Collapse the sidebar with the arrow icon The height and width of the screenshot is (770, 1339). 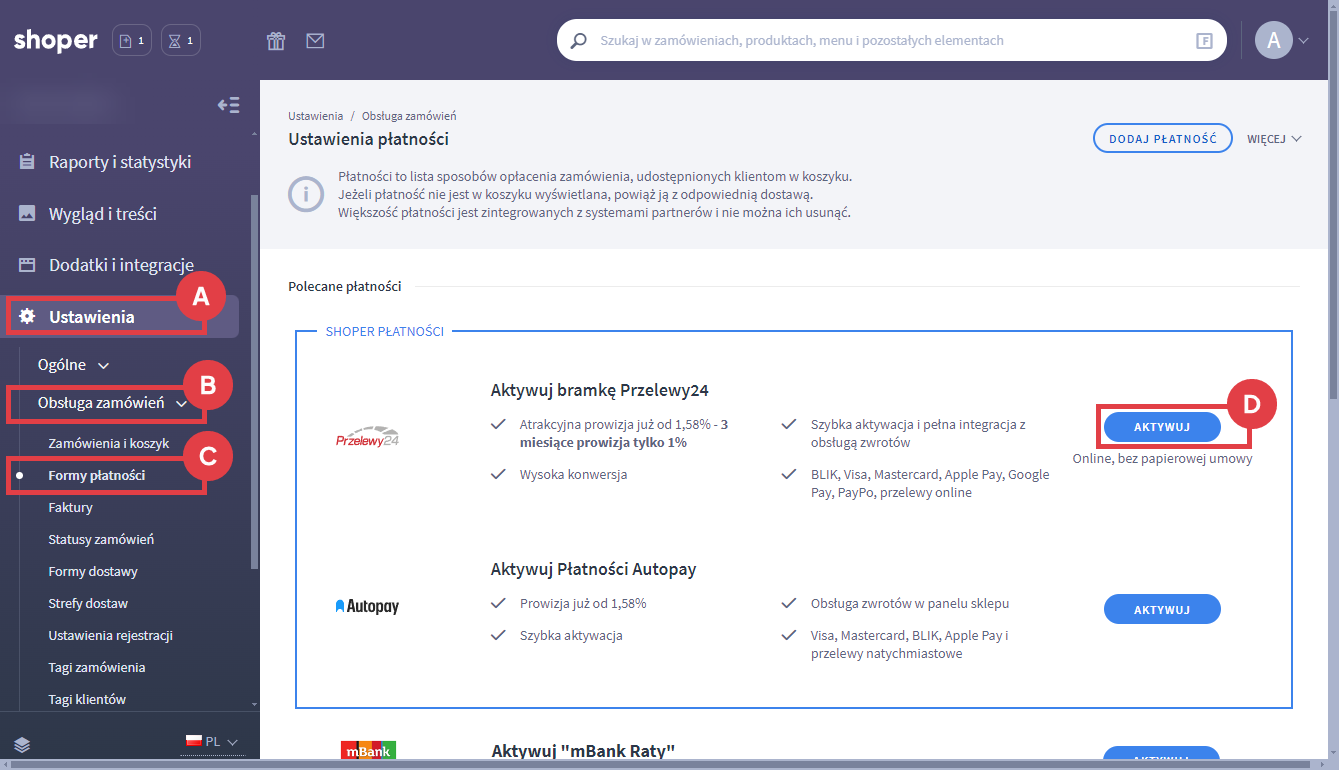pyautogui.click(x=229, y=105)
